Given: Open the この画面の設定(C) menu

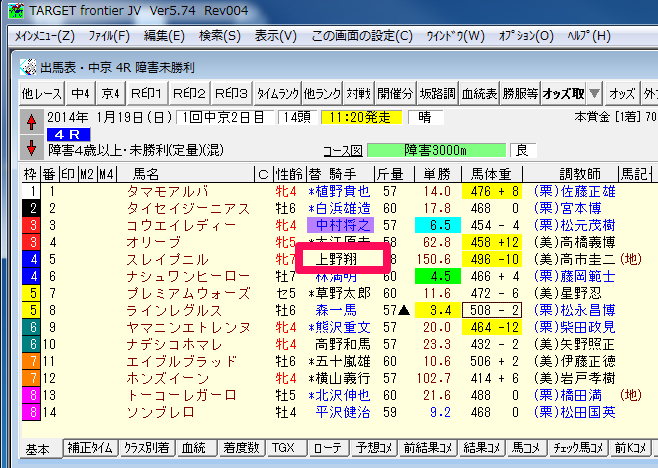Looking at the screenshot, I should (x=362, y=36).
